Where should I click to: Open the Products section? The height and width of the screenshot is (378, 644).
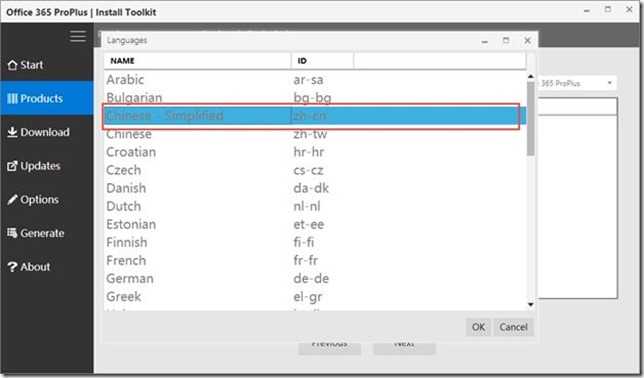click(47, 99)
